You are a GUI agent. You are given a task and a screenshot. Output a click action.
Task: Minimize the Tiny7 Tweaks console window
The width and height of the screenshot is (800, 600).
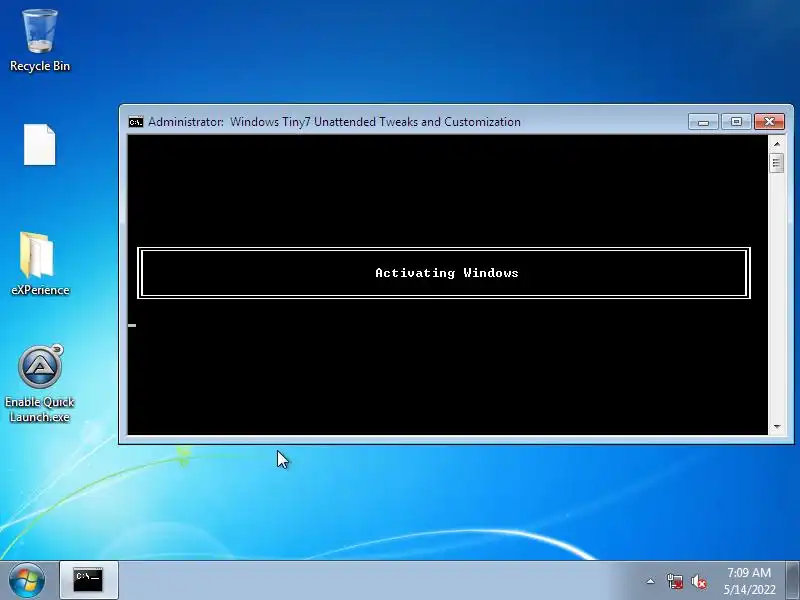[703, 121]
